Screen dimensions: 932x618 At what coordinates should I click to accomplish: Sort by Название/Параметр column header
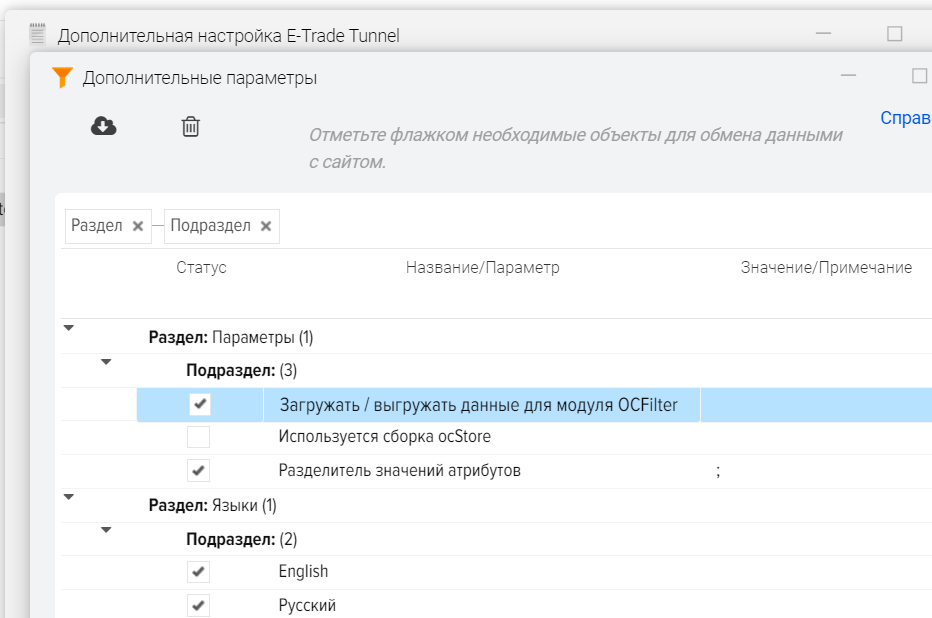pos(482,268)
